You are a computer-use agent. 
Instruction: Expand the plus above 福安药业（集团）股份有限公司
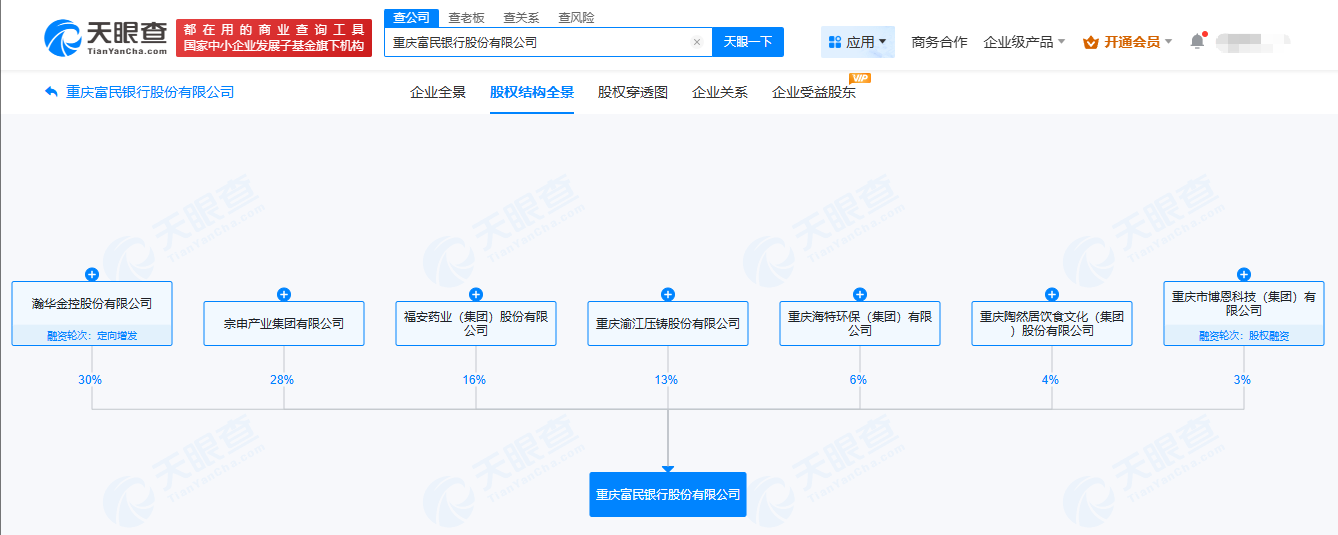point(476,294)
